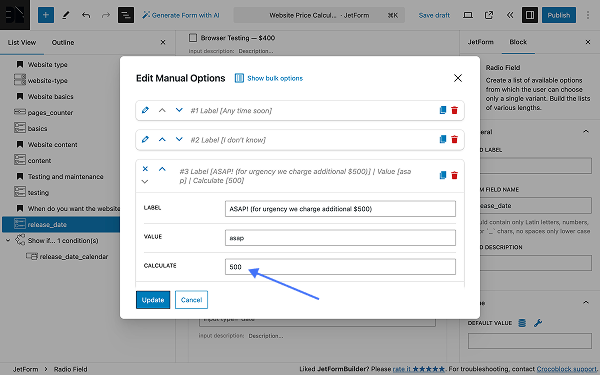Image resolution: width=600 pixels, height=375 pixels.
Task: Open the block inserter plus button
Action: click(x=46, y=15)
